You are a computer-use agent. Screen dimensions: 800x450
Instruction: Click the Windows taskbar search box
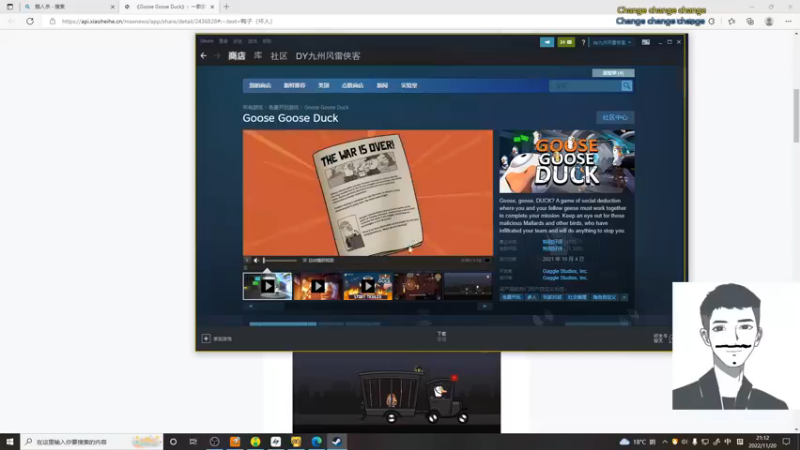click(92, 442)
